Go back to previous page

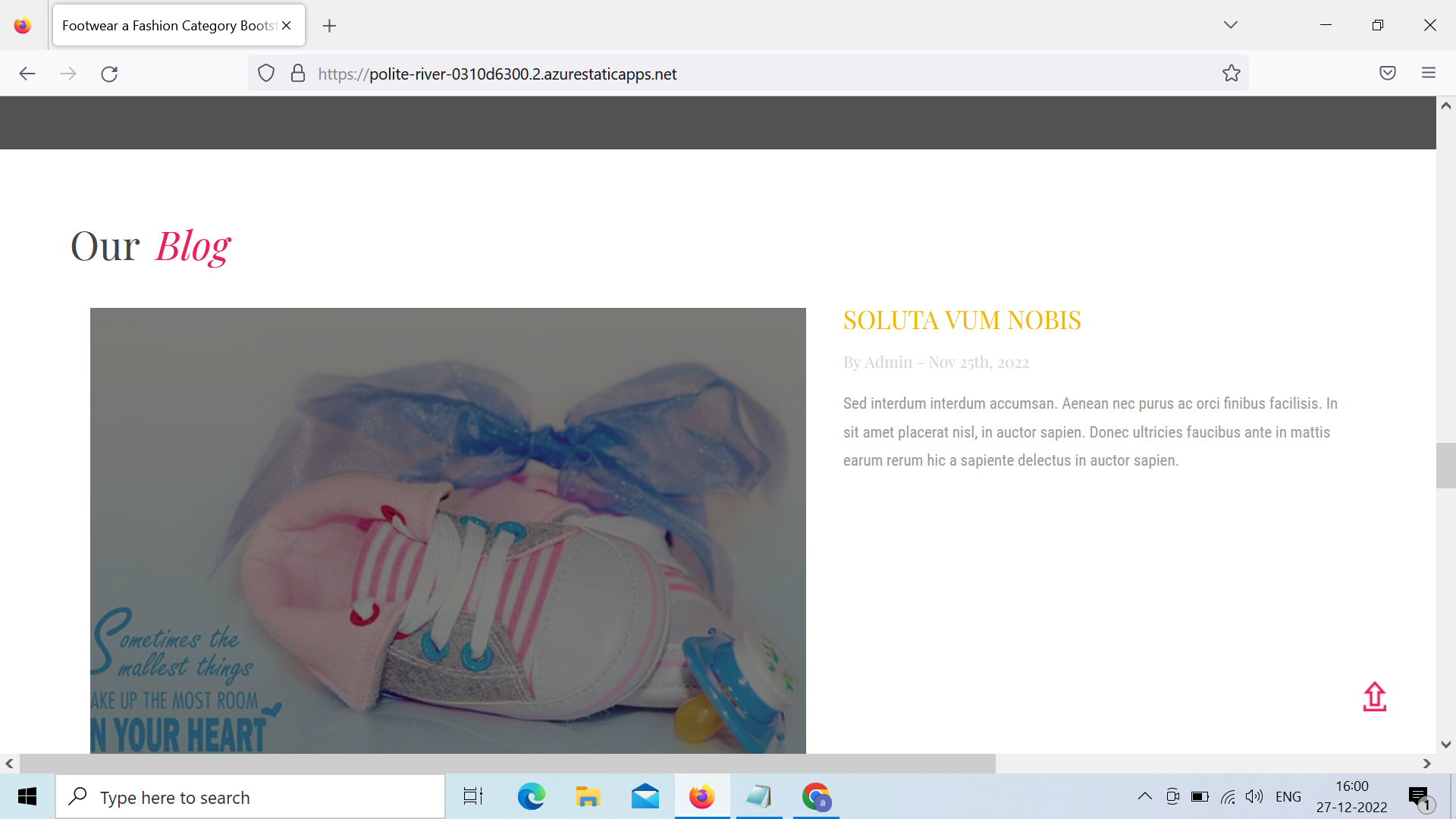click(x=27, y=74)
